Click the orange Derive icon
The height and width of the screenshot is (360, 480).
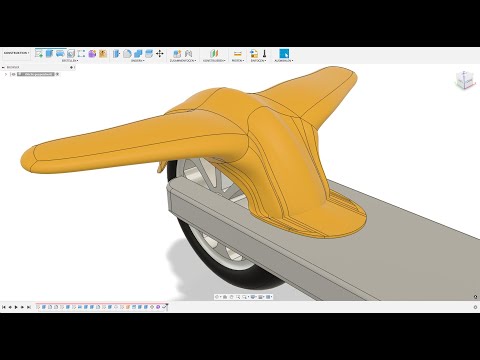103,53
